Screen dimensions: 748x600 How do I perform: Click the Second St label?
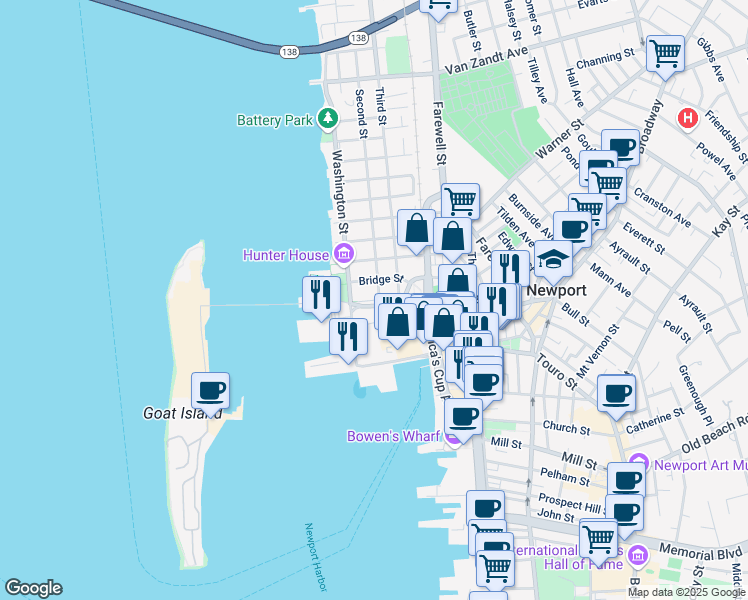(x=362, y=114)
